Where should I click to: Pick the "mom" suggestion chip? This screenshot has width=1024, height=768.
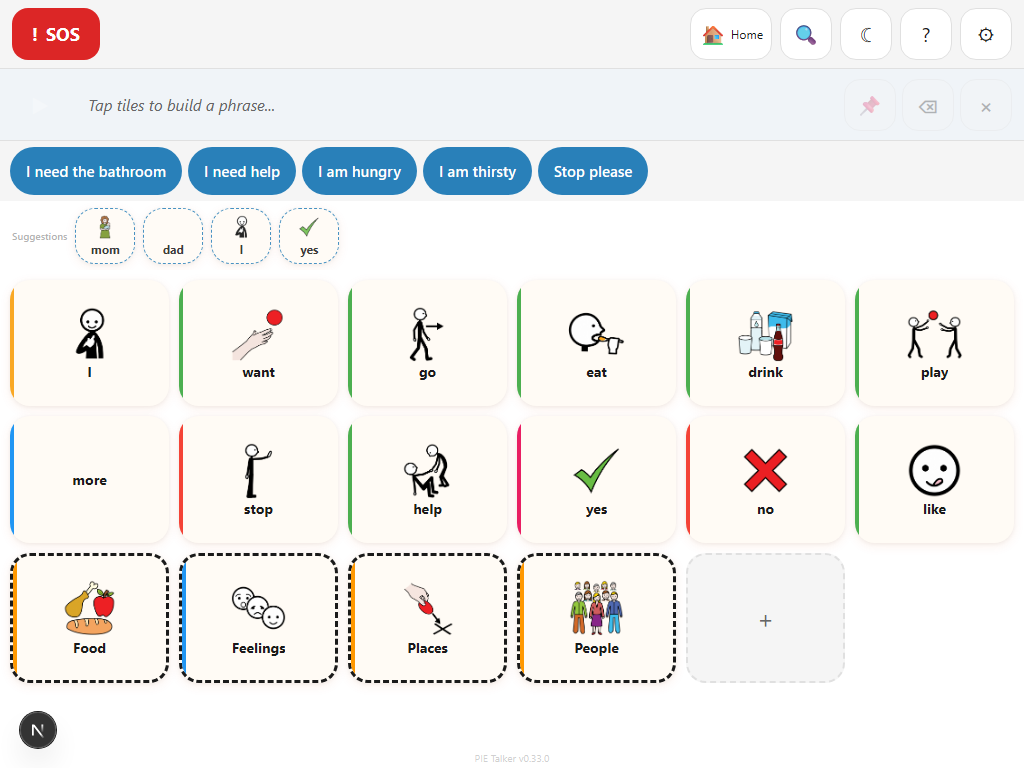coord(105,236)
